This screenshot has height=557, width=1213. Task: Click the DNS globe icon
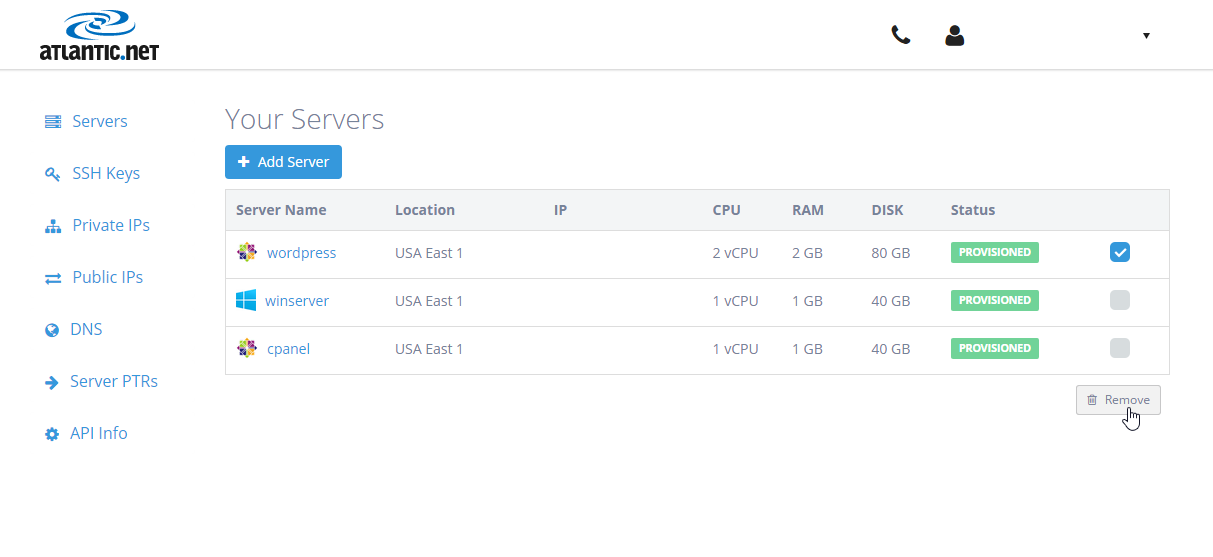tap(52, 330)
